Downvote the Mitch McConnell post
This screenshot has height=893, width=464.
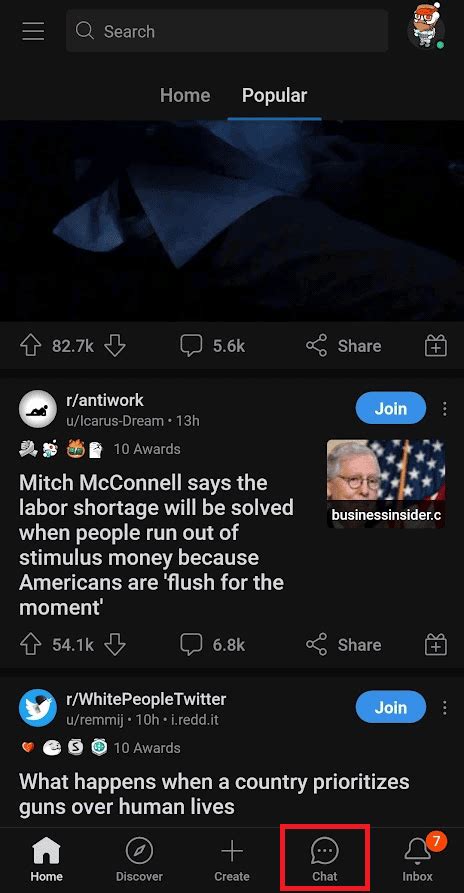(x=115, y=644)
